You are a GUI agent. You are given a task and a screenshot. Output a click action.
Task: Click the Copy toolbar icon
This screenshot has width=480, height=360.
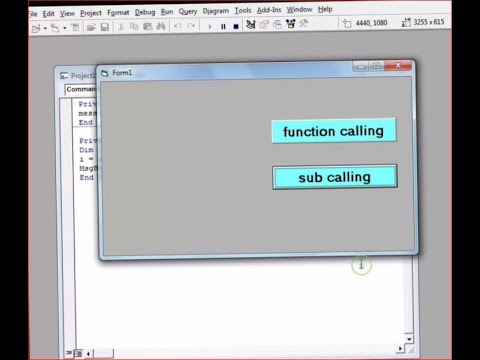tap(134, 26)
